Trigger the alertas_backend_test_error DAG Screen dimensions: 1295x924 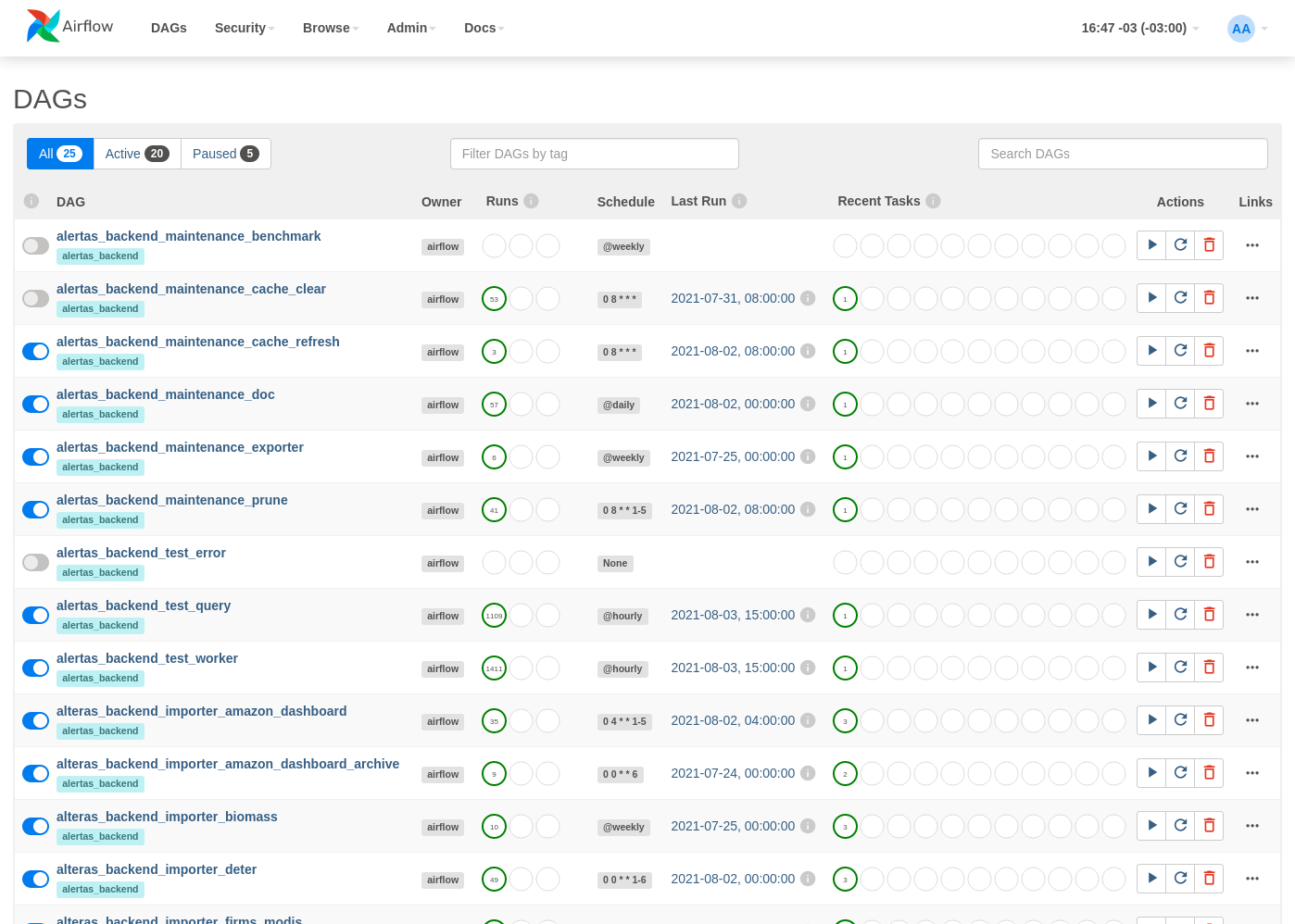1151,562
